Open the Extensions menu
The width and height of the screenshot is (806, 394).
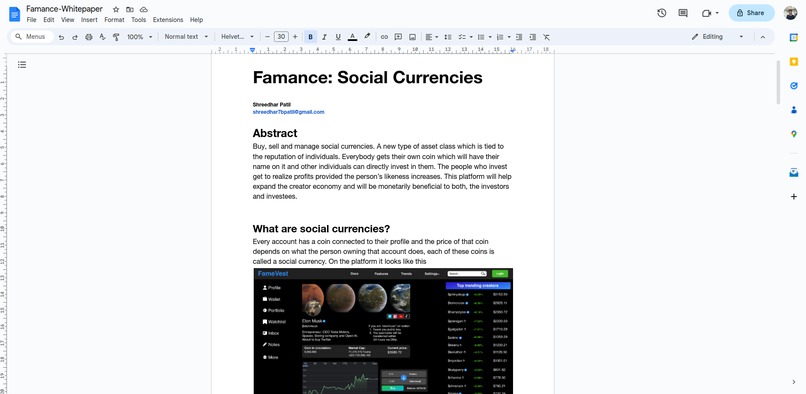[168, 20]
